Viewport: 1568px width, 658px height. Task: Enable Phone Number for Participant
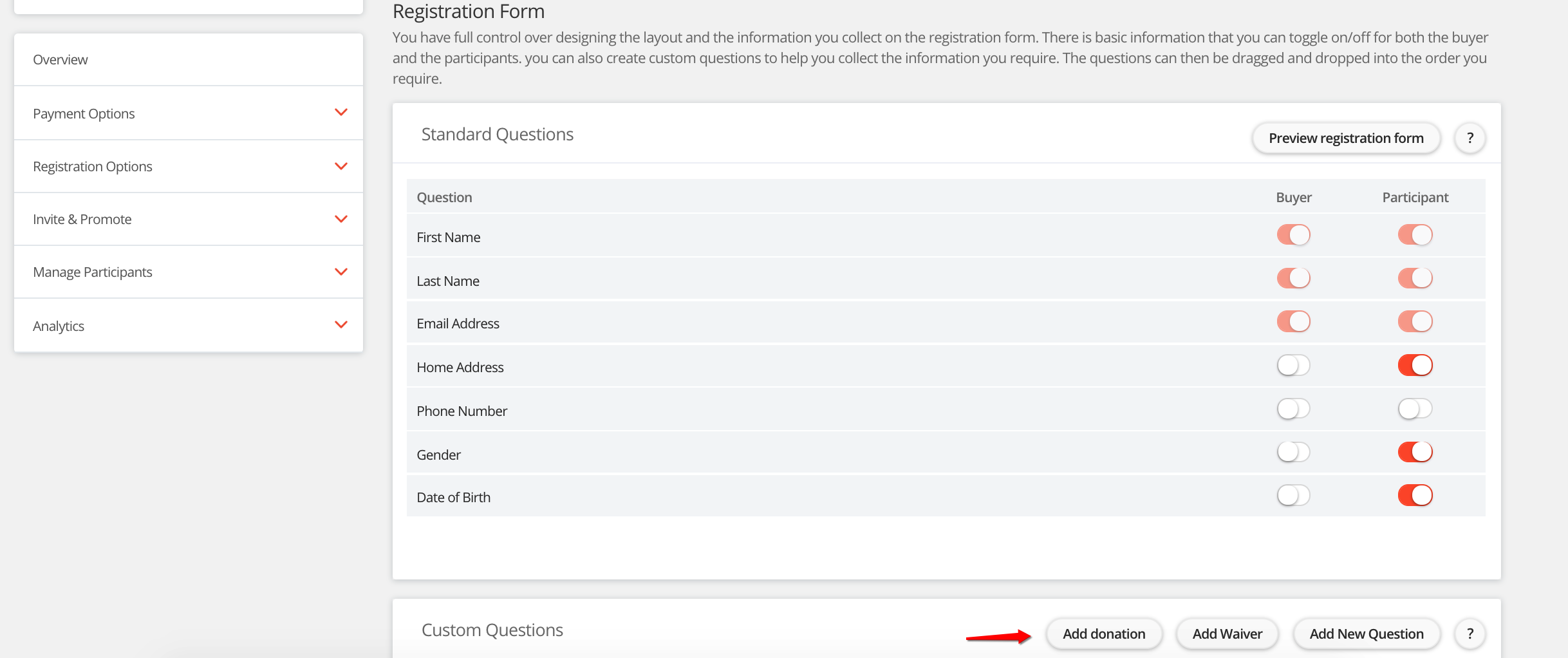[x=1415, y=409]
